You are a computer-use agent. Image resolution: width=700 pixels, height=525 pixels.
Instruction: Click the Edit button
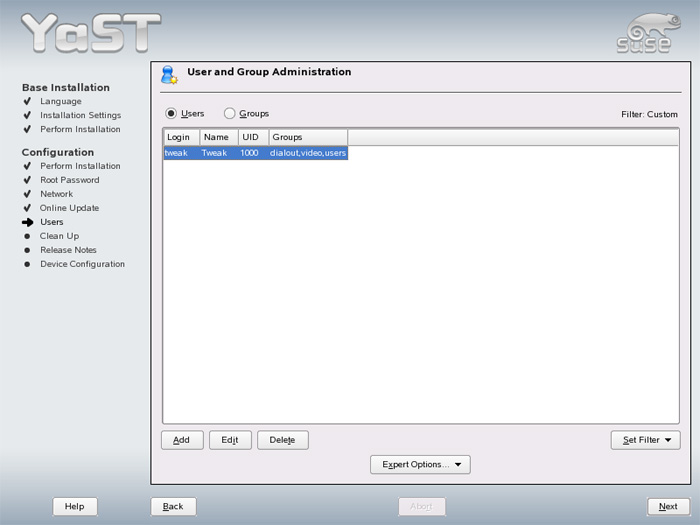click(230, 440)
